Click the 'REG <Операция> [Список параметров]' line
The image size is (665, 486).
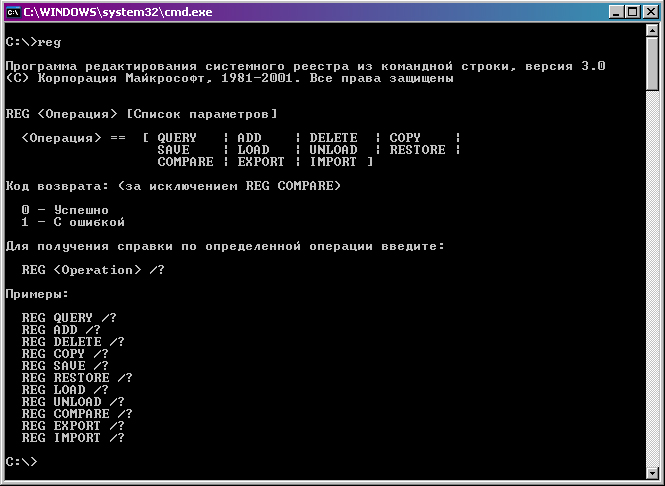(x=141, y=114)
